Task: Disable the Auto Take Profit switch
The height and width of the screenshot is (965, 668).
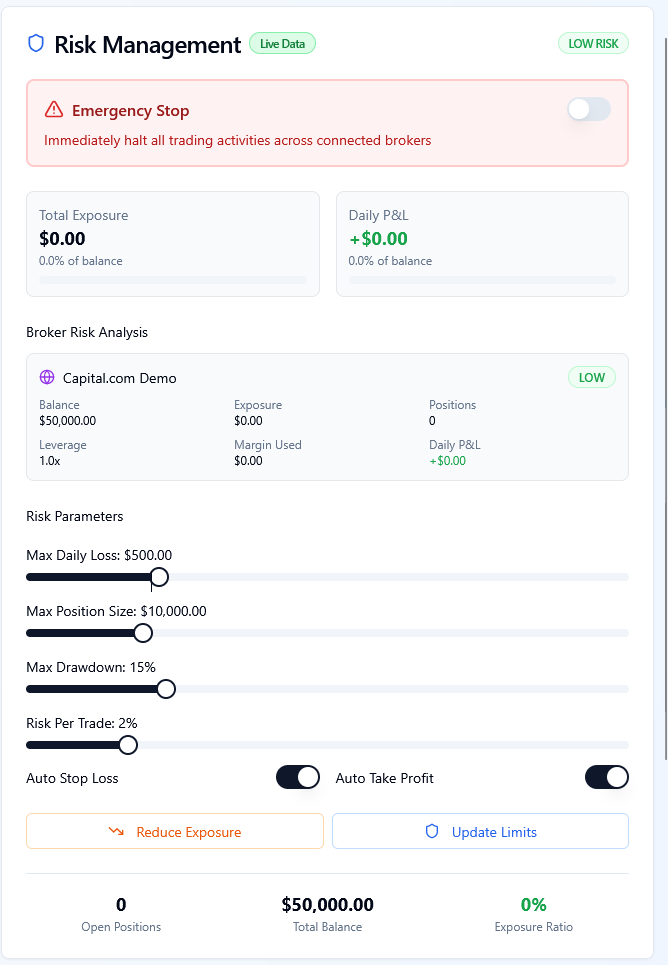Action: click(606, 777)
